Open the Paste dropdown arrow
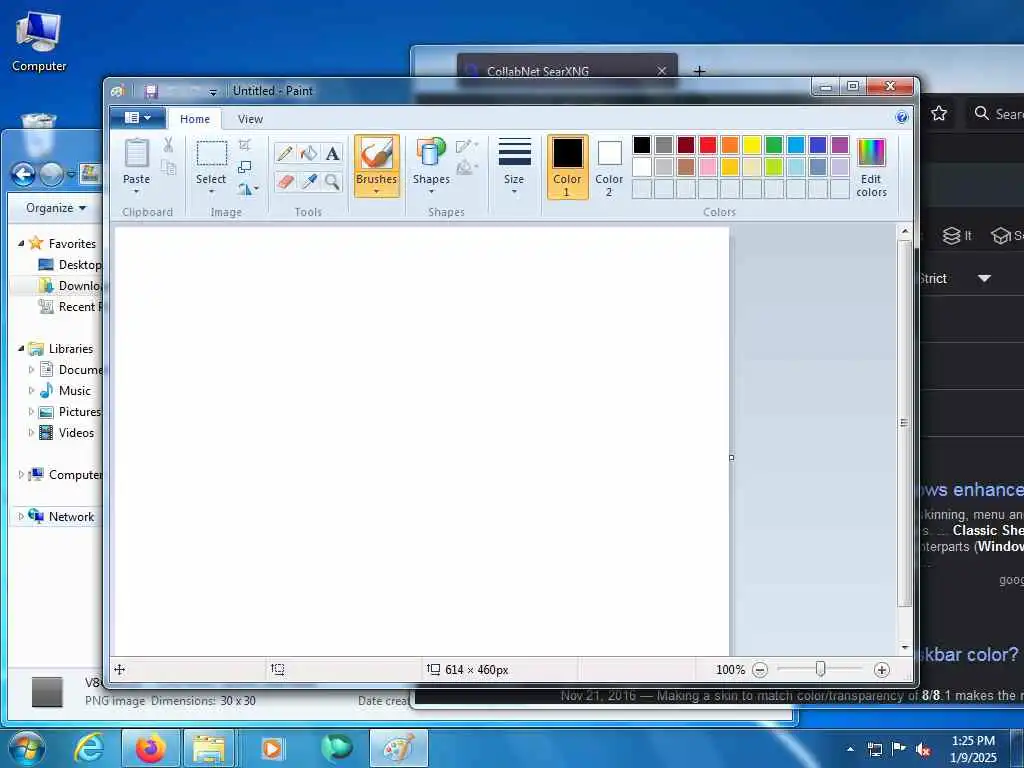 point(136,191)
